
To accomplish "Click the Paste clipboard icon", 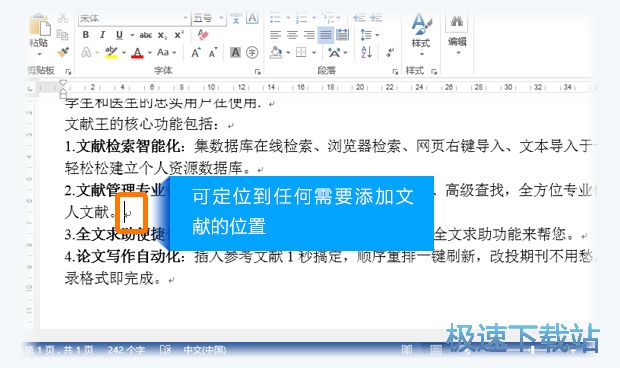I will pyautogui.click(x=40, y=25).
